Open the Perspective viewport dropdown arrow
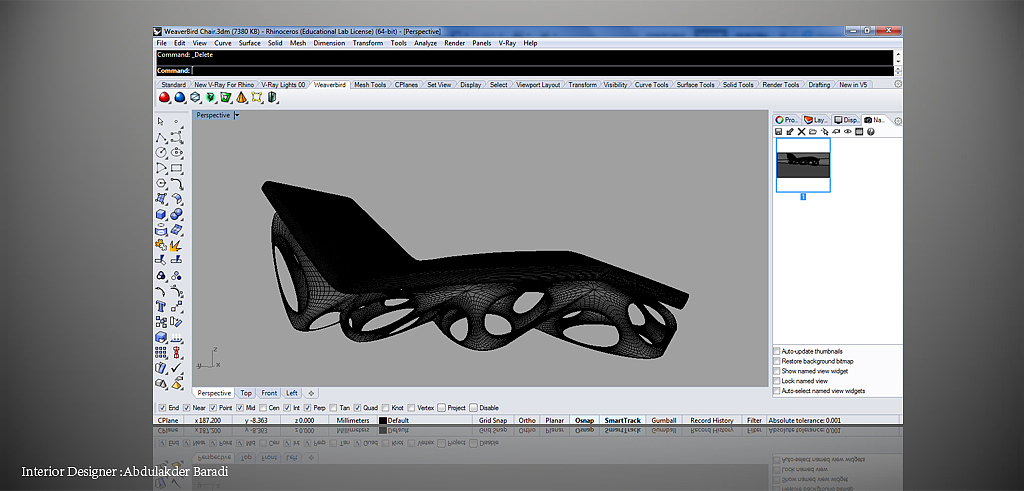1024x491 pixels. (237, 115)
